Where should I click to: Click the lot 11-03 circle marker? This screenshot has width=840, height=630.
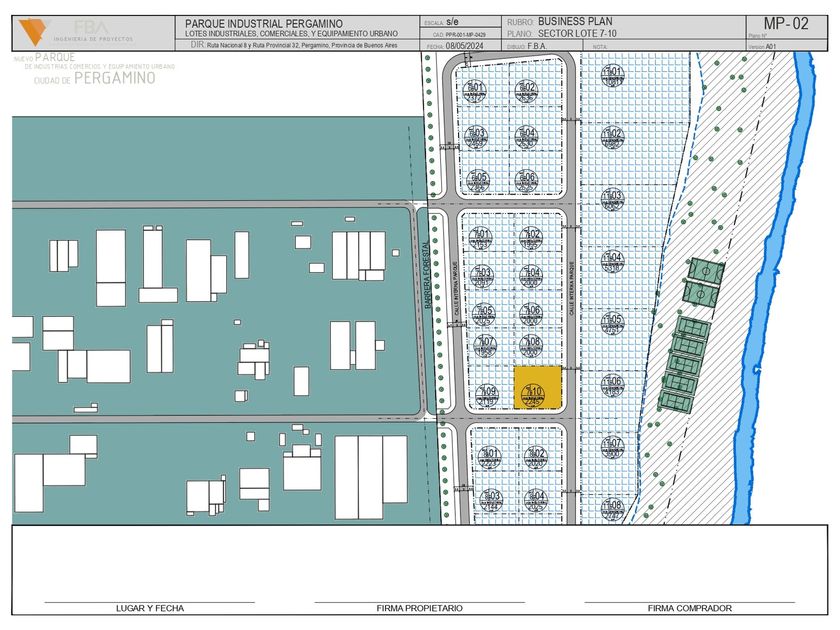tap(612, 199)
